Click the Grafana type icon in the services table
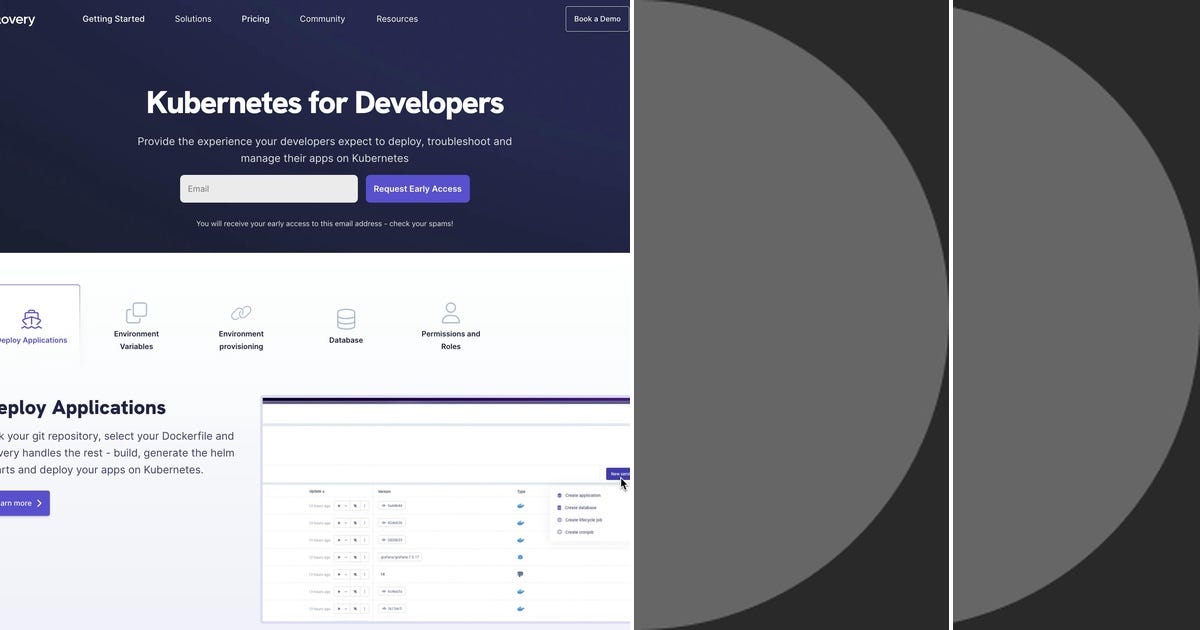The height and width of the screenshot is (630, 1200). [520, 557]
